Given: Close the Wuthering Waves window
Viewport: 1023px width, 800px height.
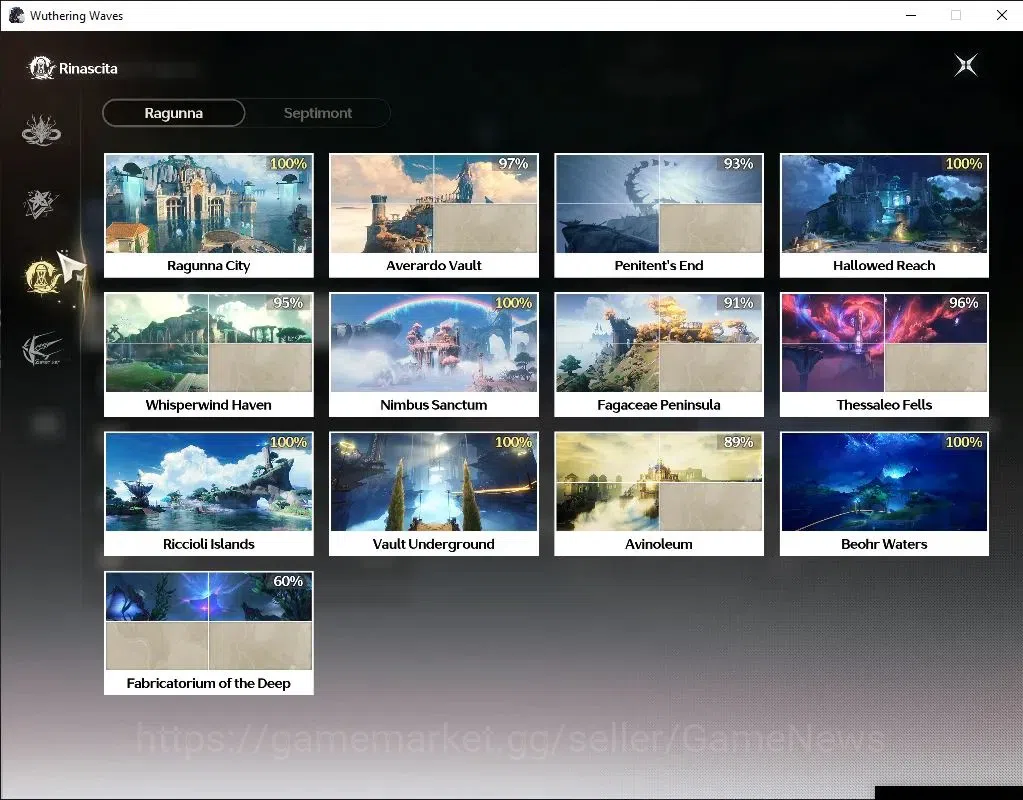Looking at the screenshot, I should 1001,15.
